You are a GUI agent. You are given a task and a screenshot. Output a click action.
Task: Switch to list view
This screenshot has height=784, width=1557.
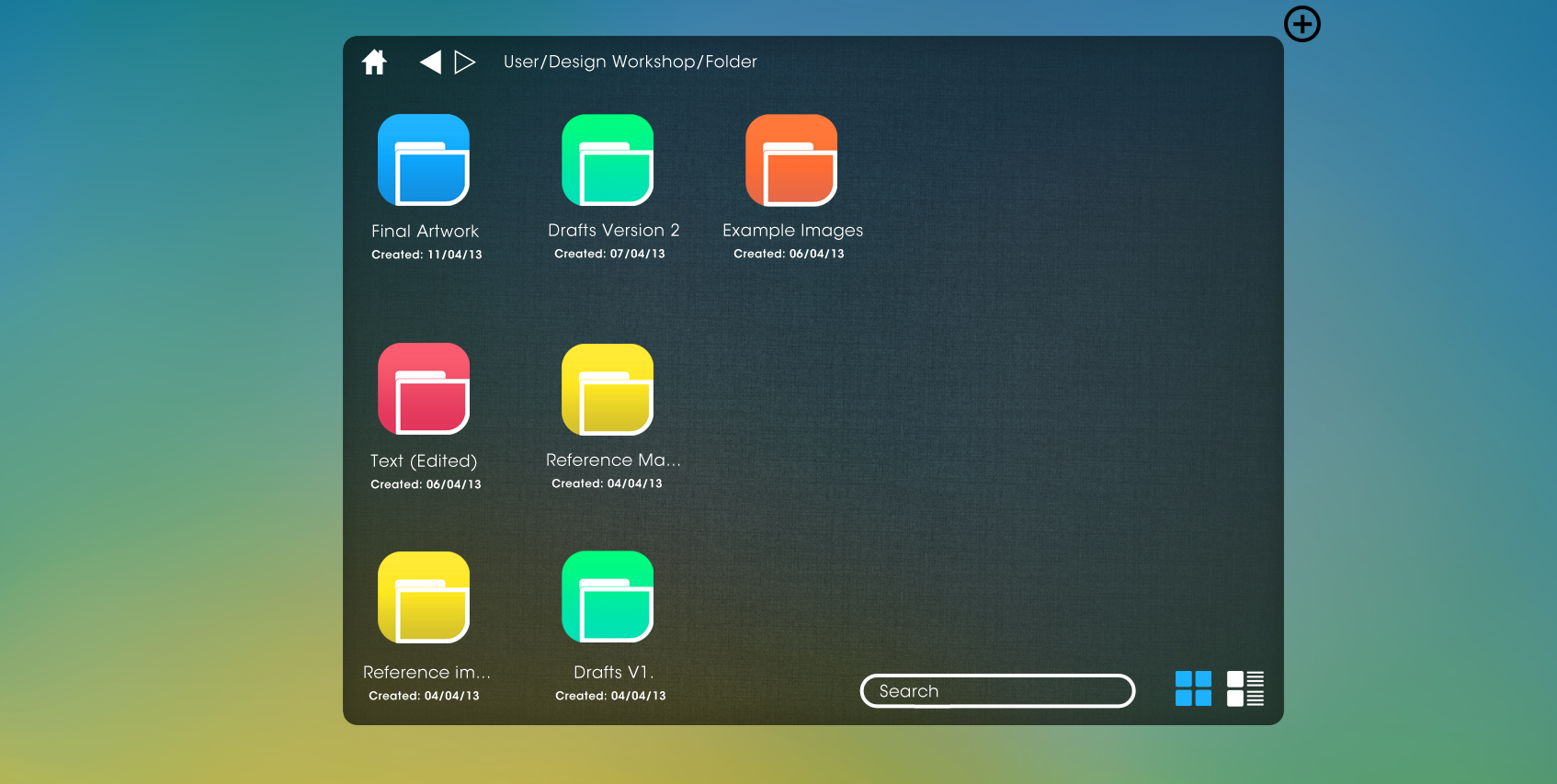pos(1245,688)
